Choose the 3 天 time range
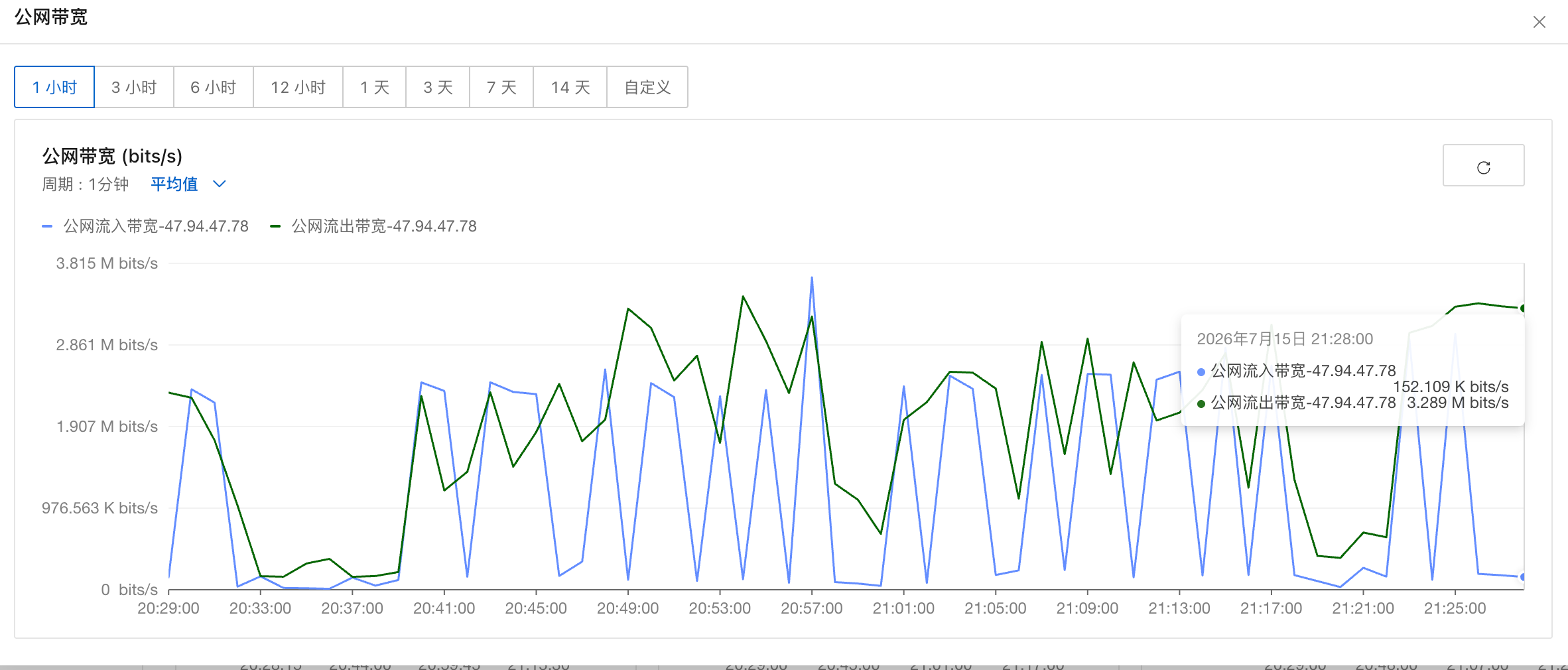This screenshot has width=1568, height=670. click(x=438, y=87)
